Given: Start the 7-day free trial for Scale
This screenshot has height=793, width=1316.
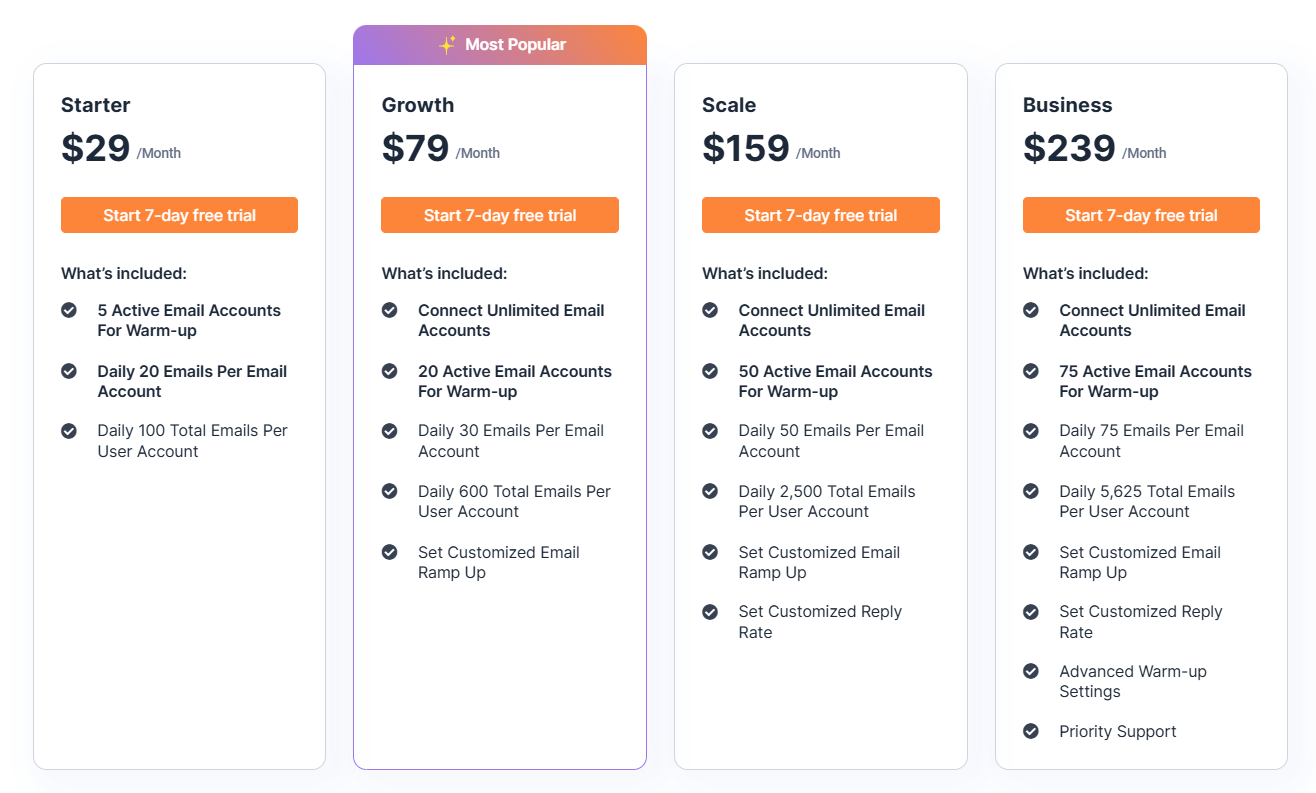Looking at the screenshot, I should tap(820, 215).
